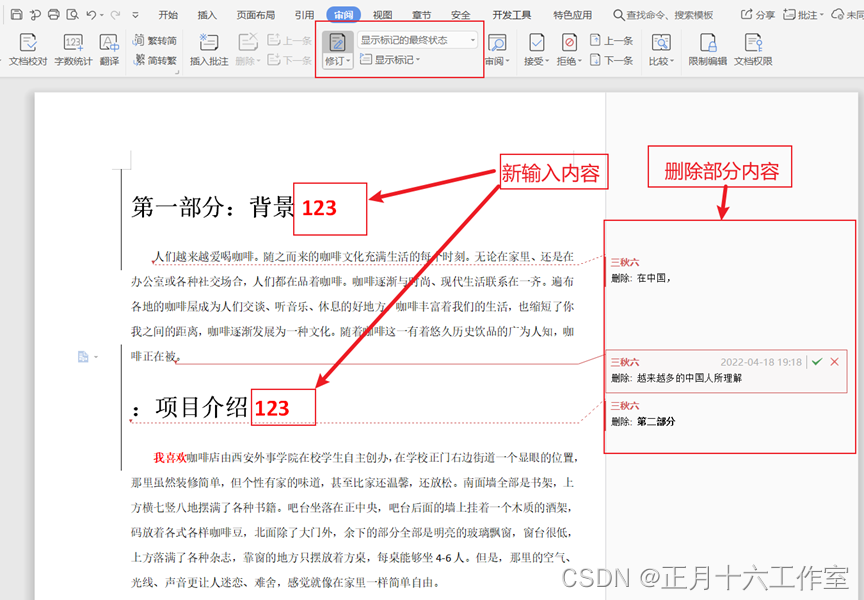Open 限制编辑 restrict editing

point(708,49)
